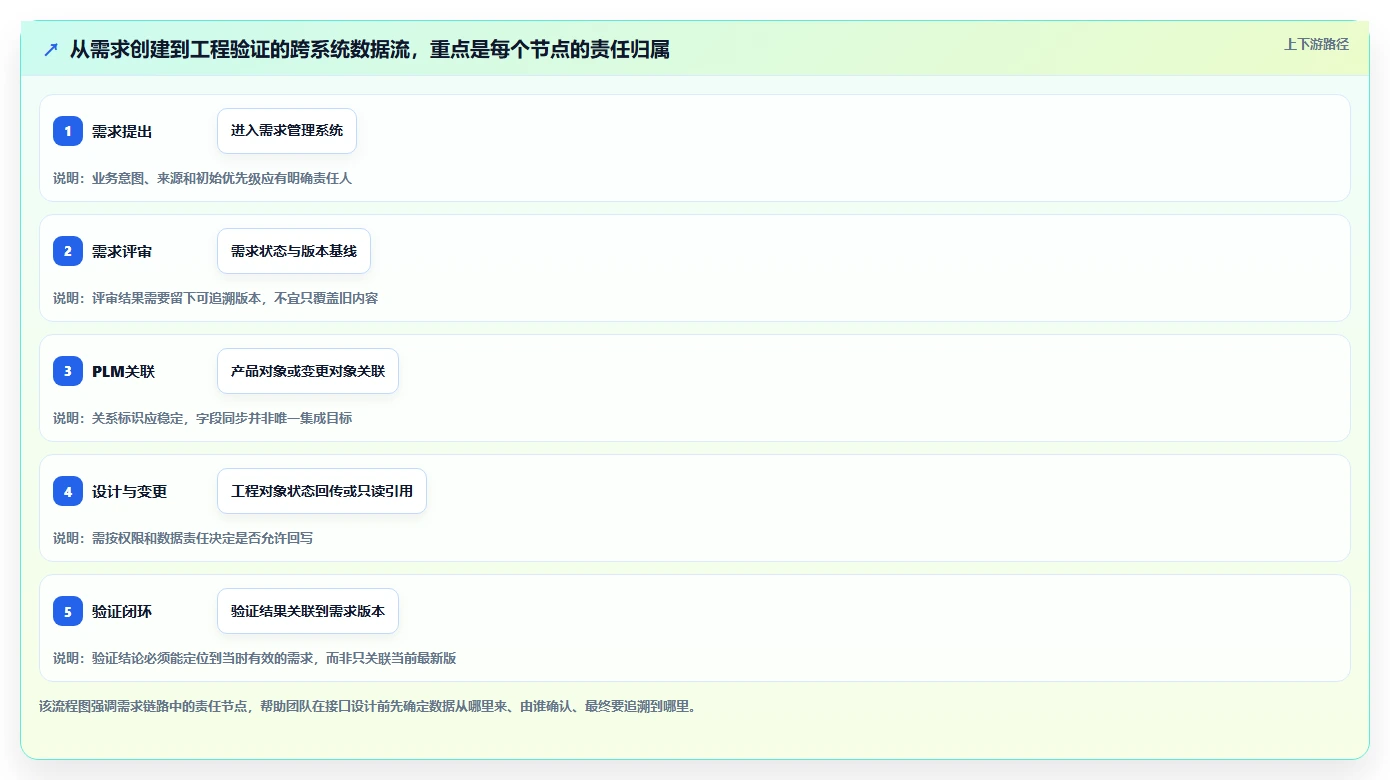Screen dimensions: 1390x780
Task: Click the note about 评审结果需要留下可追溯版本
Action: click(216, 298)
